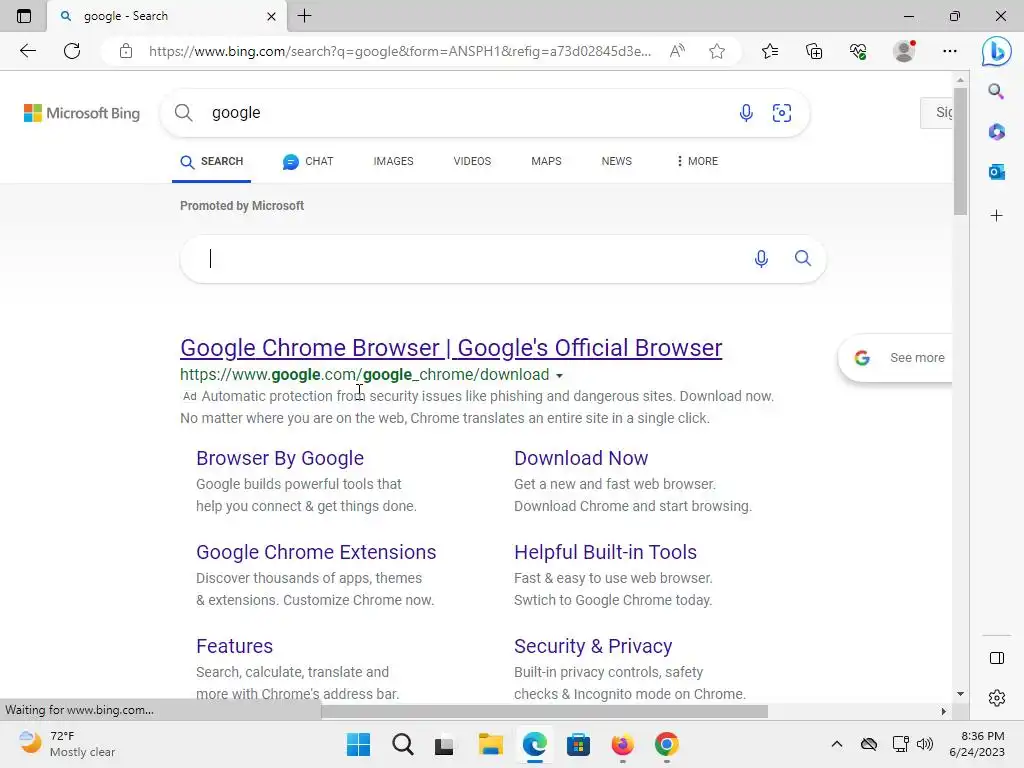1024x768 pixels.
Task: Open Read aloud in the address bar
Action: (x=677, y=51)
